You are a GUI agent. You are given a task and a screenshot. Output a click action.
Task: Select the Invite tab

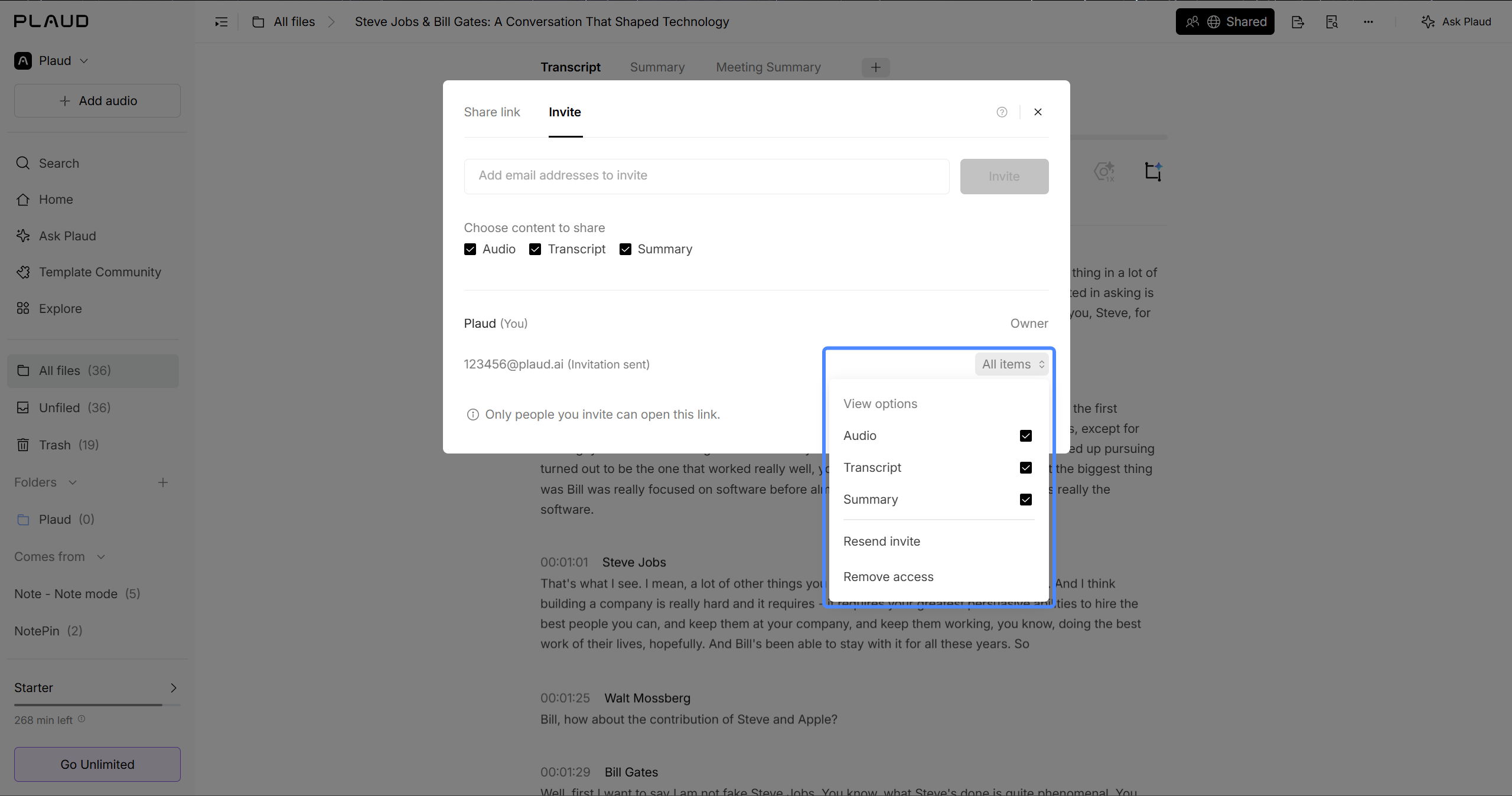(565, 112)
